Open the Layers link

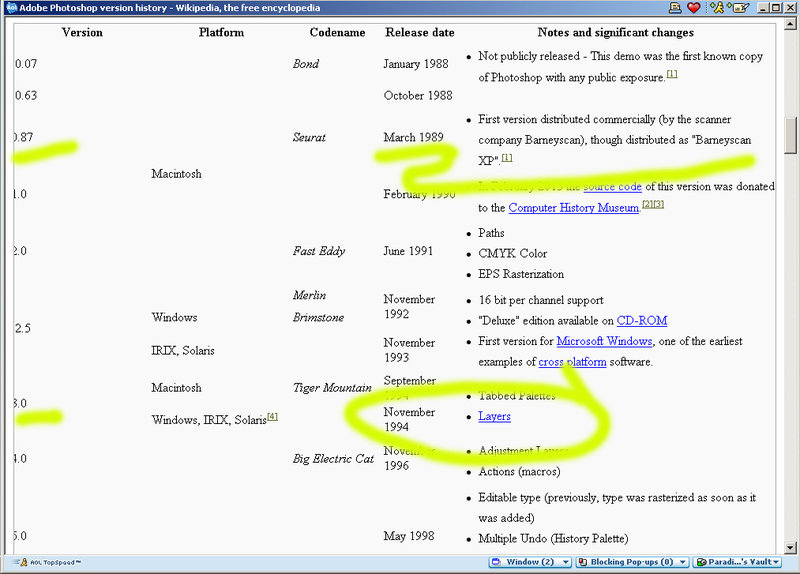(494, 416)
